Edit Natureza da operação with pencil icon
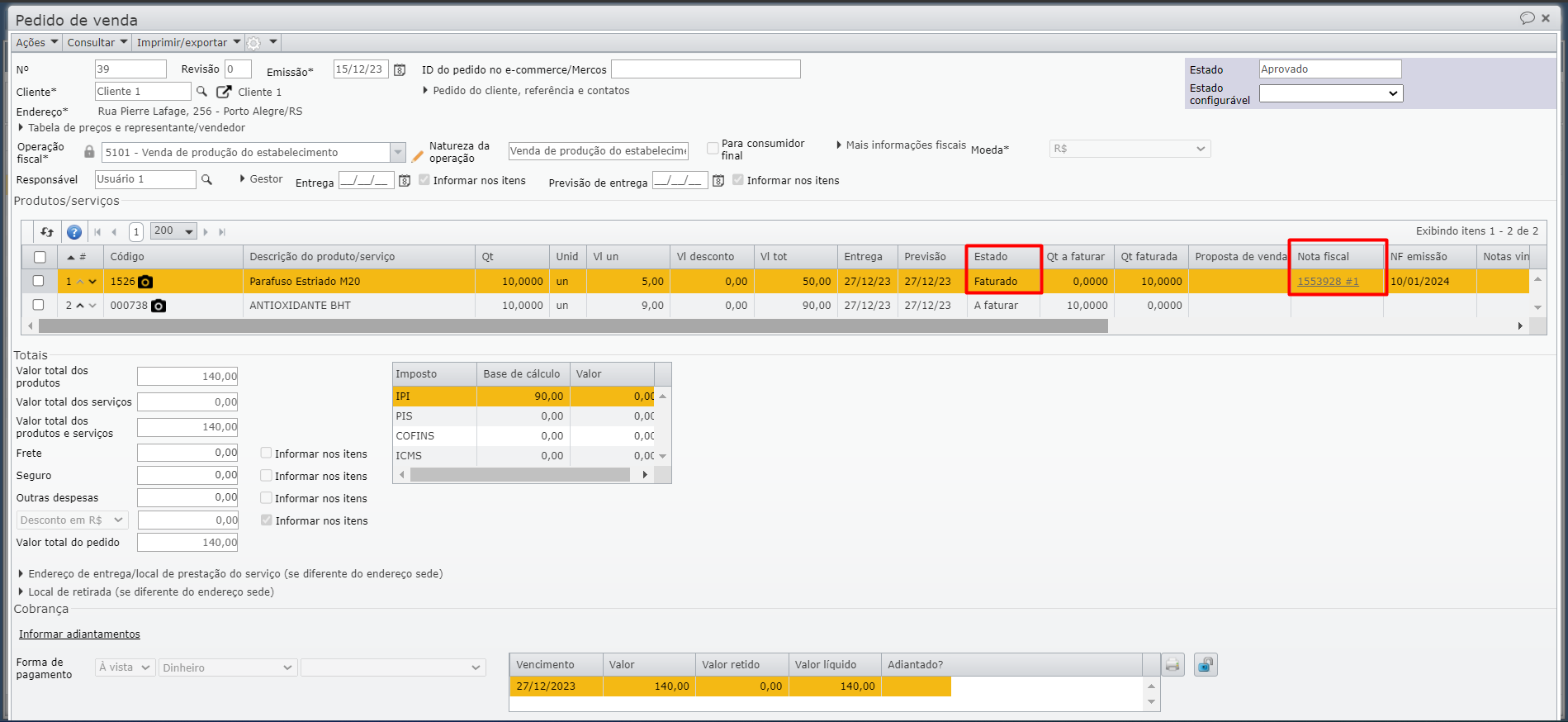1568x722 pixels. pyautogui.click(x=418, y=155)
